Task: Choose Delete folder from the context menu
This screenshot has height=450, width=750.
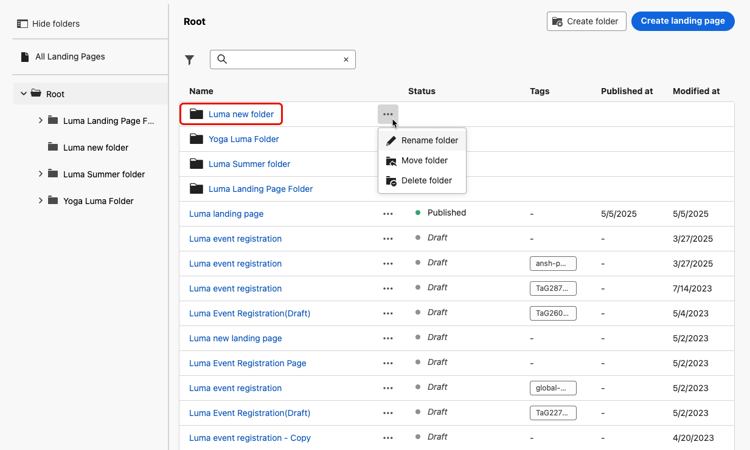Action: (x=426, y=181)
